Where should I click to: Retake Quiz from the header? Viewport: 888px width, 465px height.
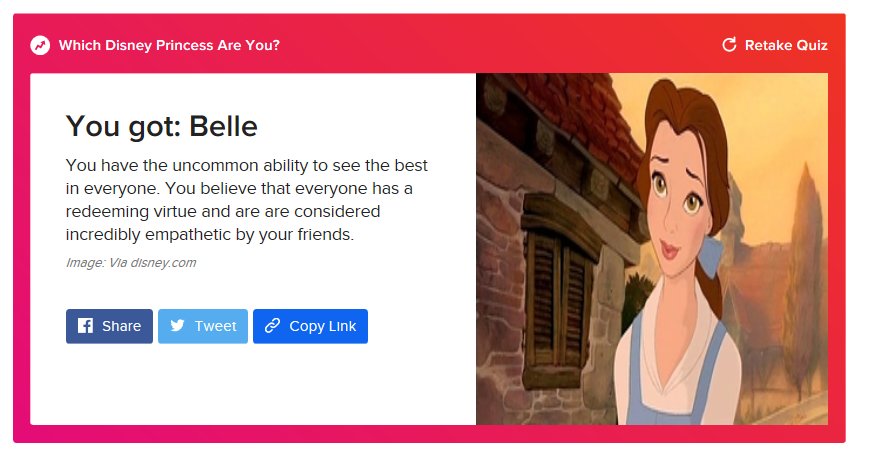[x=775, y=45]
